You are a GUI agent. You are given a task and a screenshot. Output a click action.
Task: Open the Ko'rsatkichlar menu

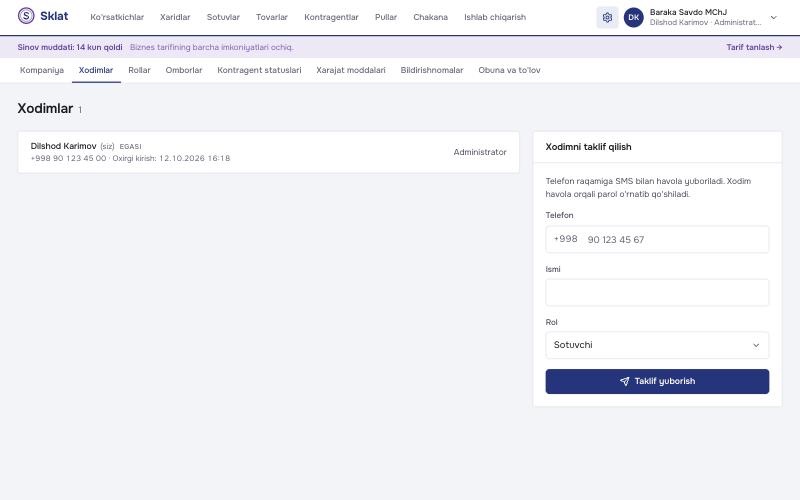coord(117,17)
